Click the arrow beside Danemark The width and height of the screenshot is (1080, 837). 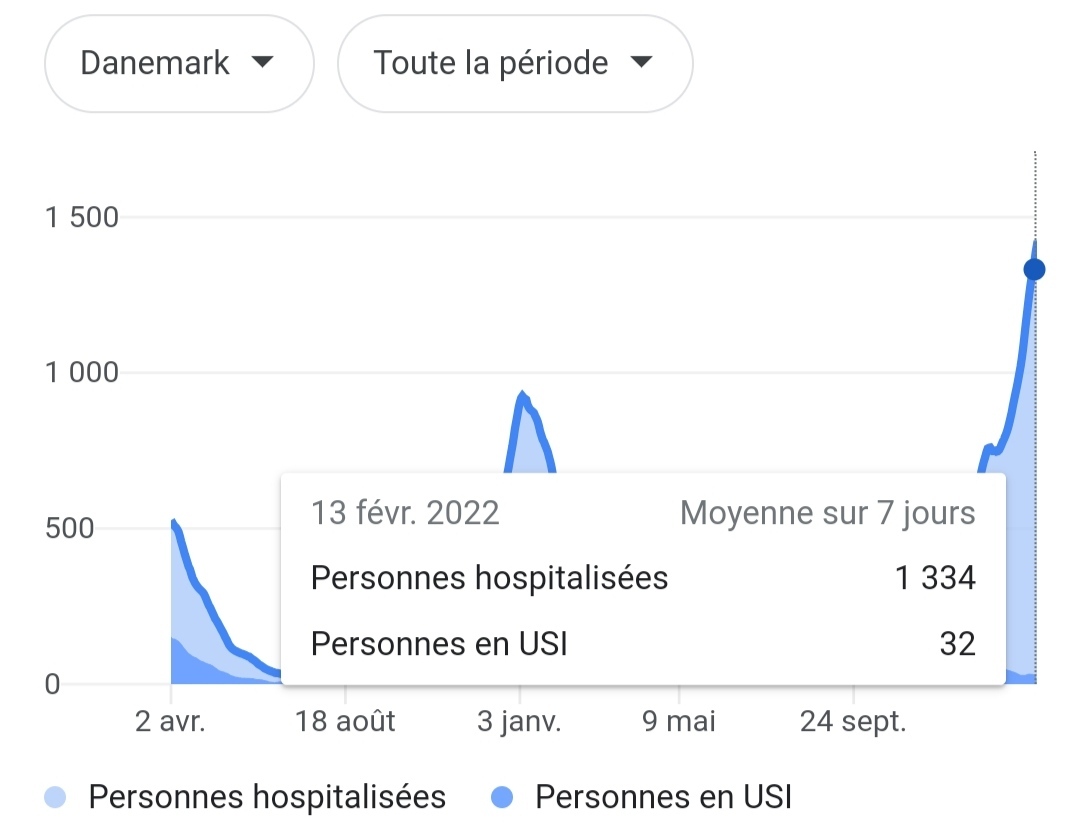(262, 62)
